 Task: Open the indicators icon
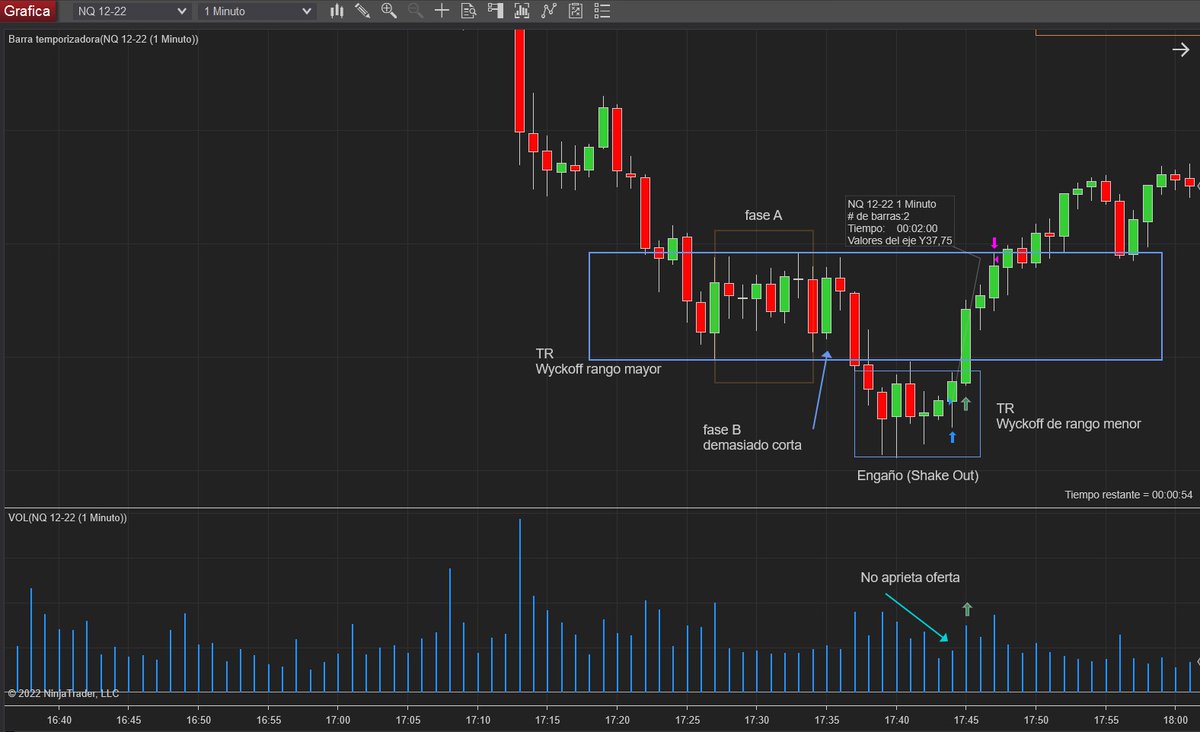[521, 11]
